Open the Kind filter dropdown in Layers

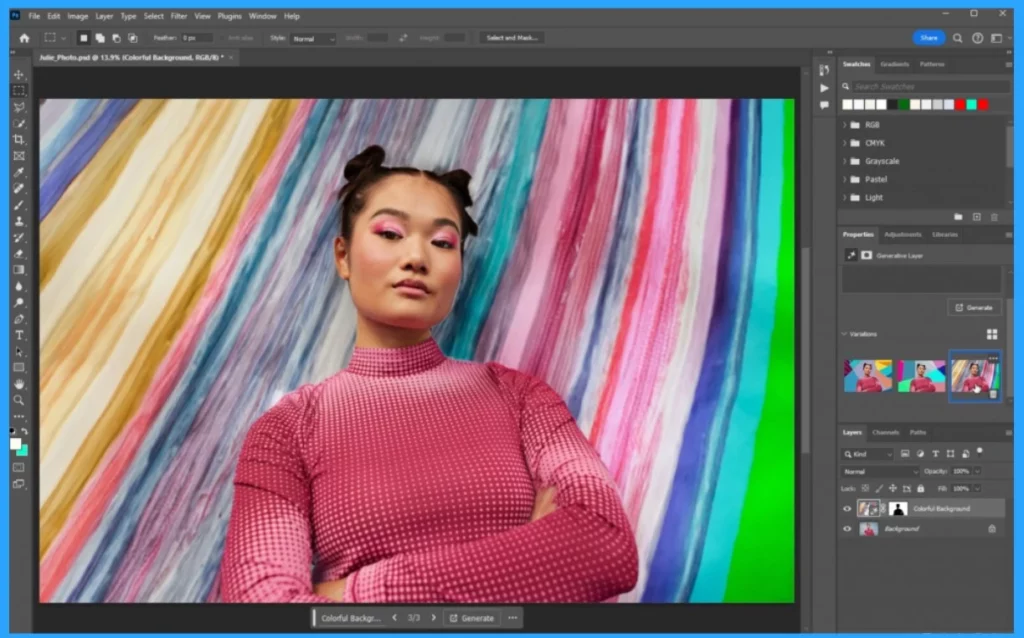867,454
